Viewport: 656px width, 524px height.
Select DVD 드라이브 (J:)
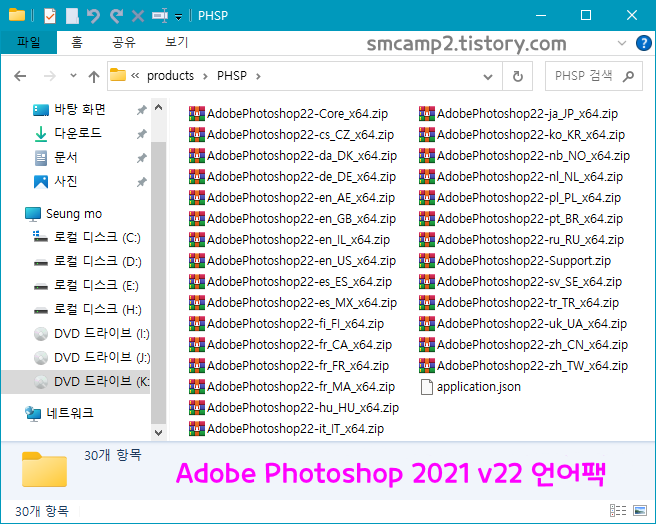pos(102,357)
